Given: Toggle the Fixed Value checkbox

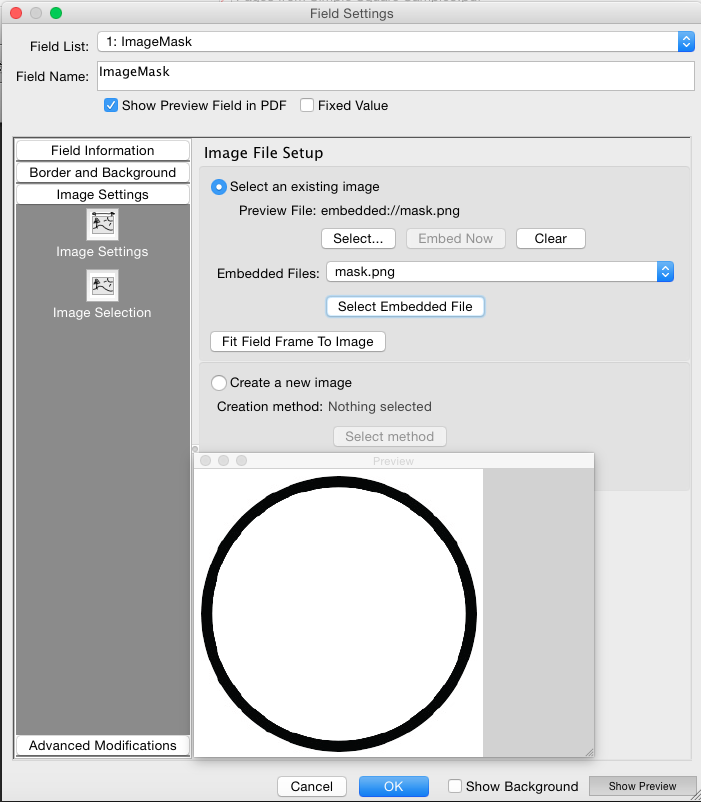Looking at the screenshot, I should 308,105.
